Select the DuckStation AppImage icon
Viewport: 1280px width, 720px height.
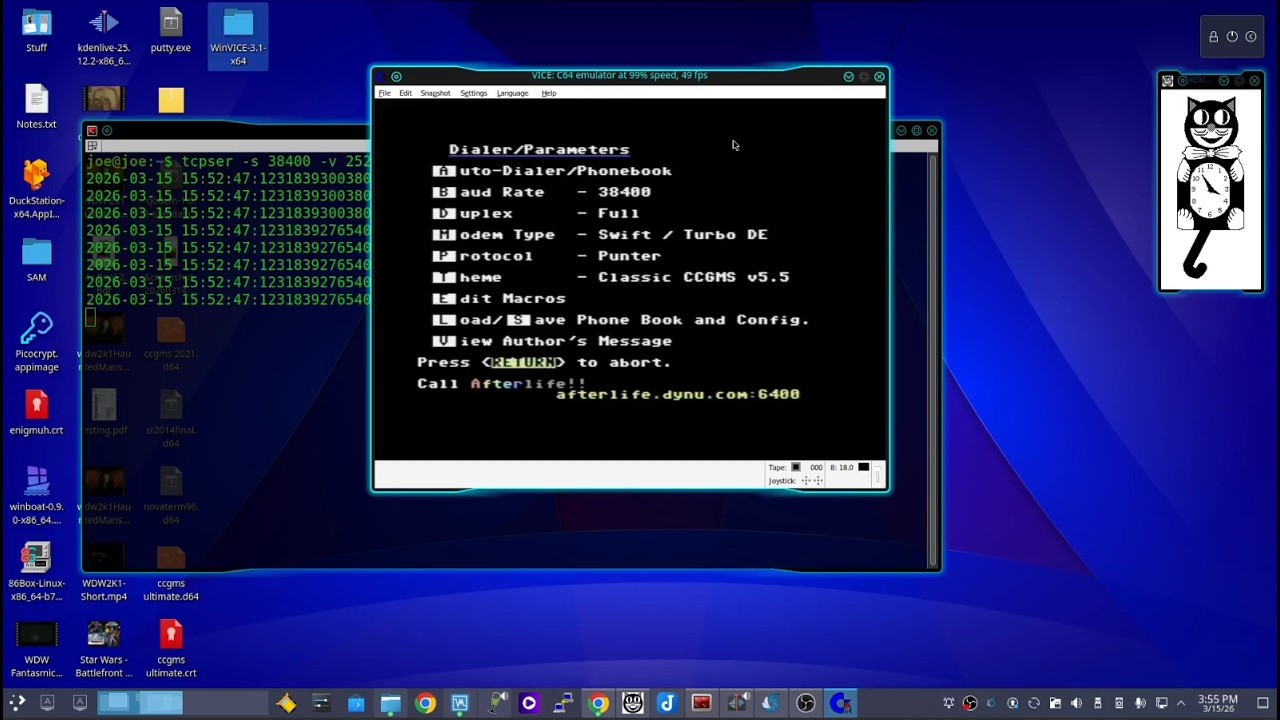[36, 190]
